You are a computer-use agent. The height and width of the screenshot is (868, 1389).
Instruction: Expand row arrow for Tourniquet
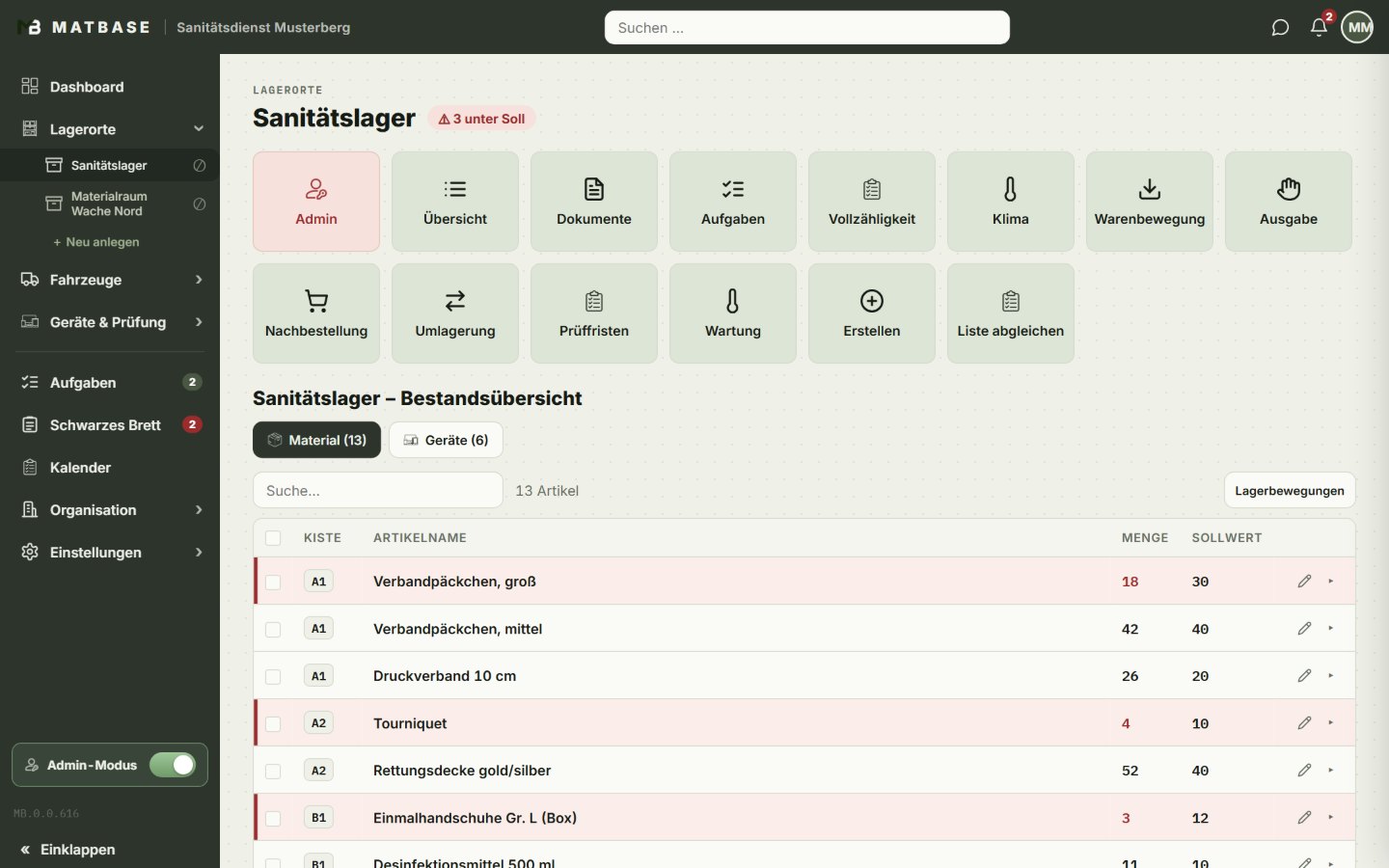1331,722
